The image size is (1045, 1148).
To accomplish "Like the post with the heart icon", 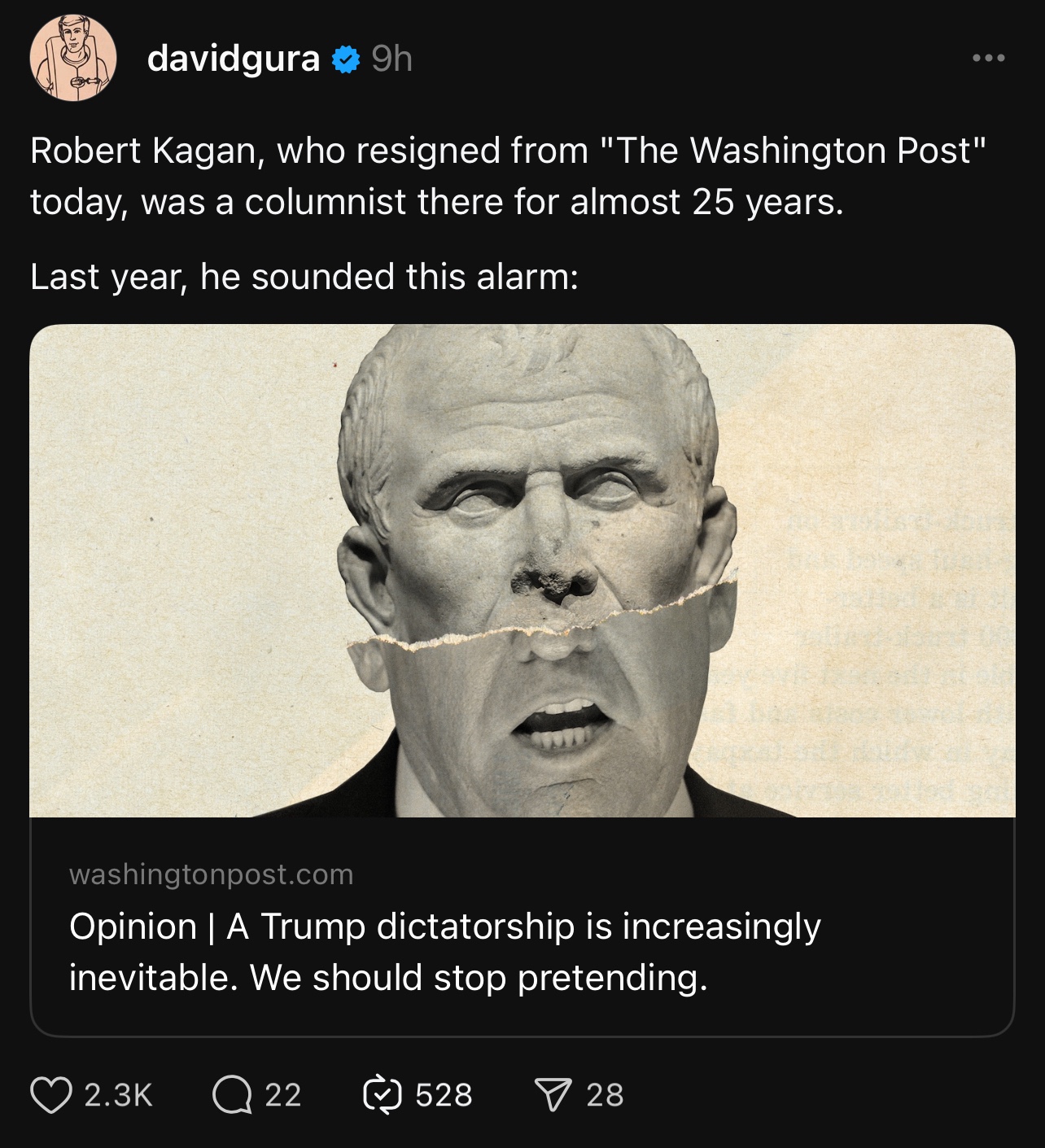I will click(x=50, y=1095).
